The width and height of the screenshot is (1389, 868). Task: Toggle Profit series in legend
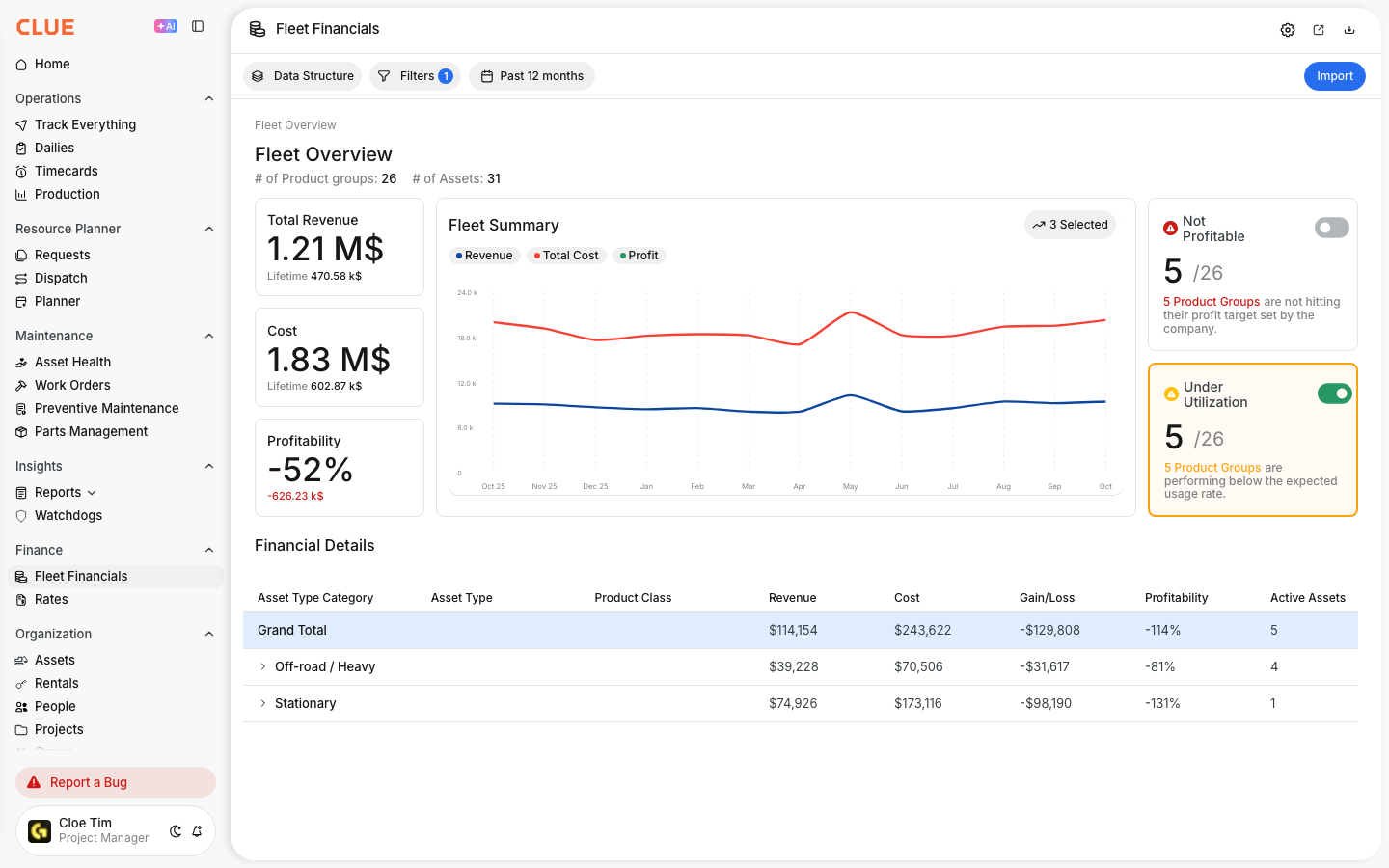[x=640, y=256]
